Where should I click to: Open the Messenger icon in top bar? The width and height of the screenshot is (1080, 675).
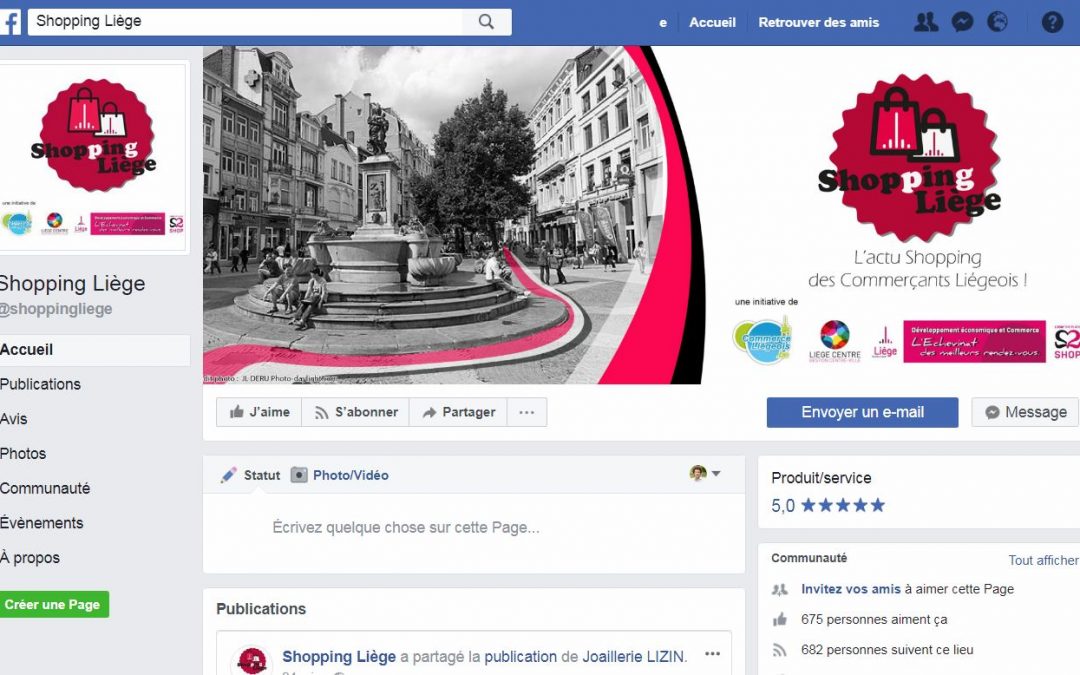pos(962,22)
